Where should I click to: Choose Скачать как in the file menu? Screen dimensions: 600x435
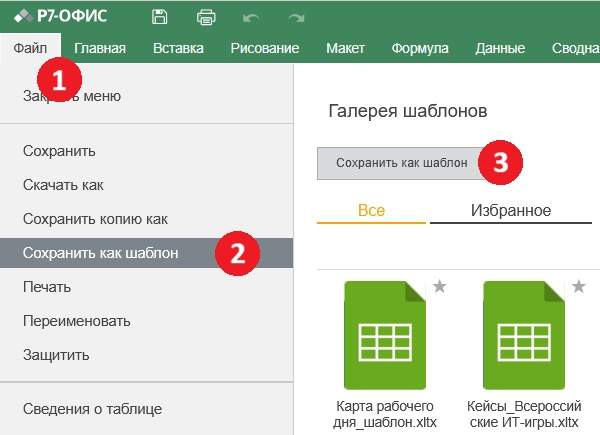point(147,185)
